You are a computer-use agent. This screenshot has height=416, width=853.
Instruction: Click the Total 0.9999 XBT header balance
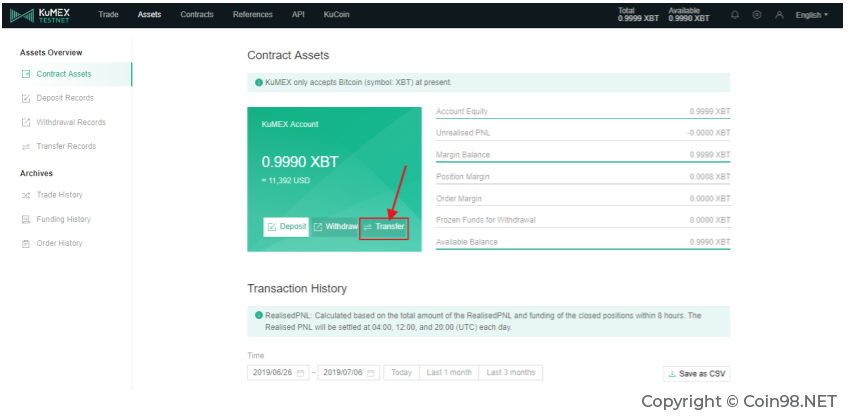638,15
